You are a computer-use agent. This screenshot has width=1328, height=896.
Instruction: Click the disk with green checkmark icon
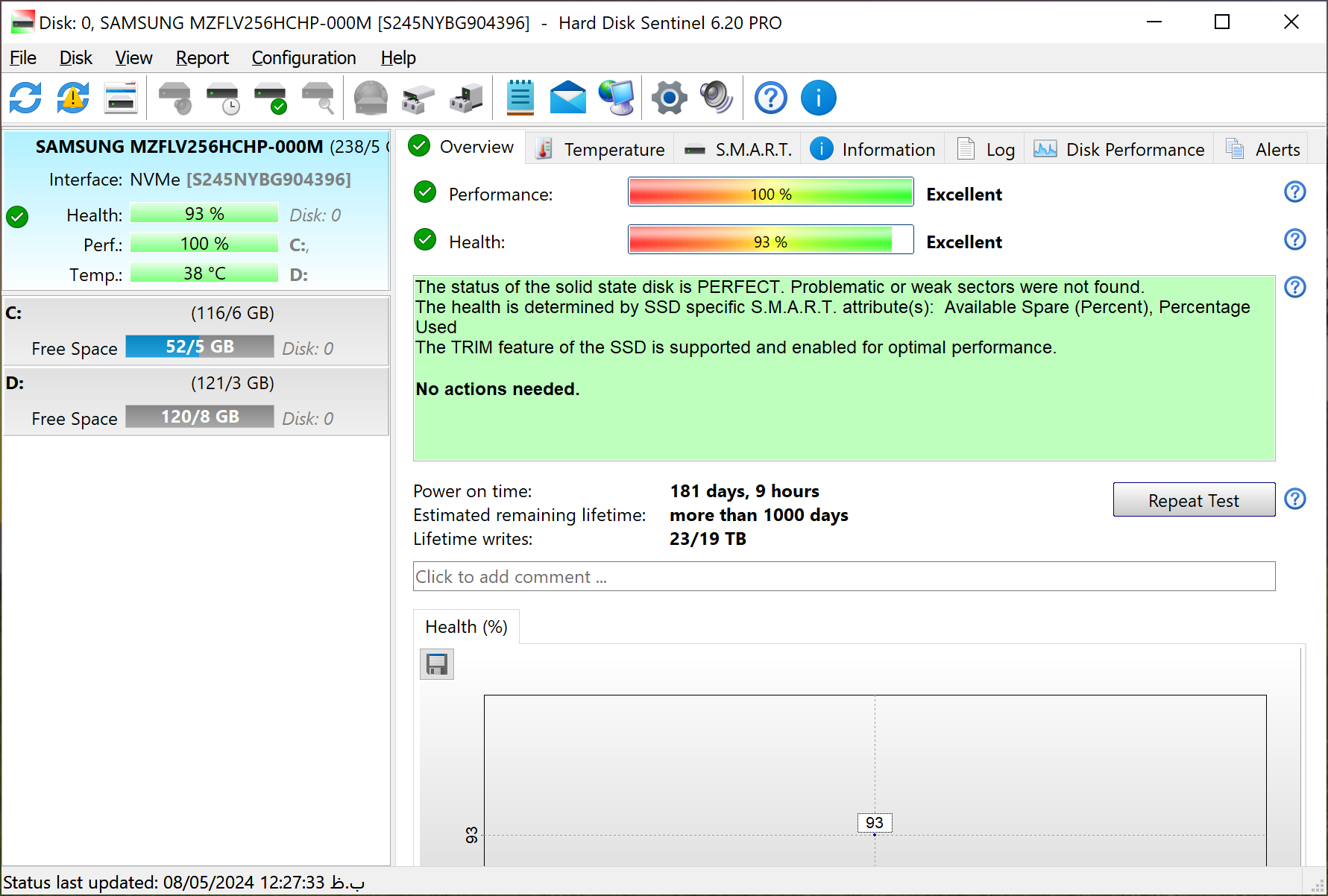[x=271, y=98]
